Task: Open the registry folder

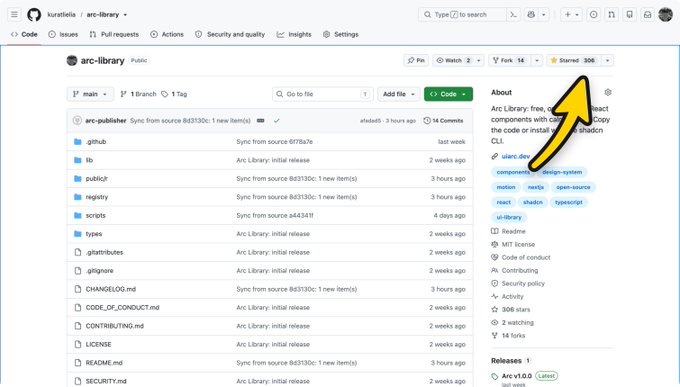Action: [97, 197]
